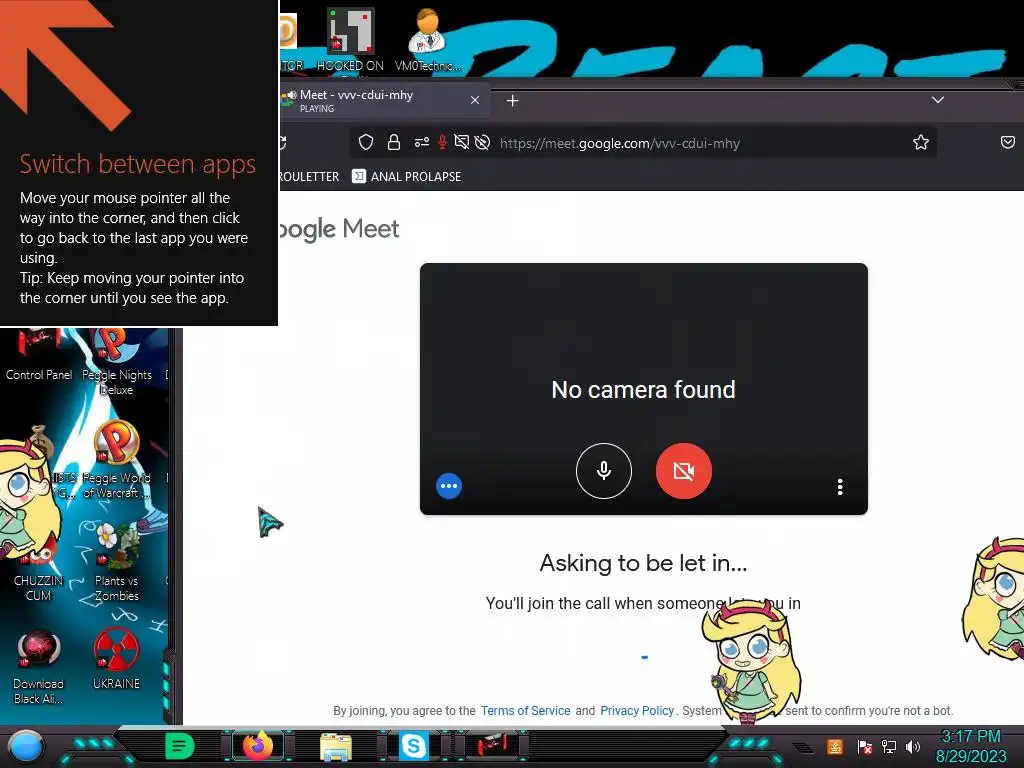Open Skype from the taskbar
Image resolution: width=1024 pixels, height=768 pixels.
[x=413, y=746]
